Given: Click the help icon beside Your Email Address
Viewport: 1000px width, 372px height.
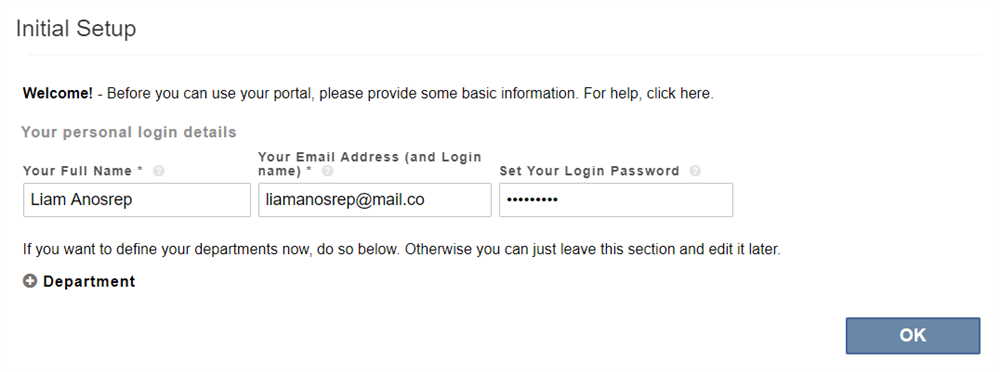Looking at the screenshot, I should point(328,171).
